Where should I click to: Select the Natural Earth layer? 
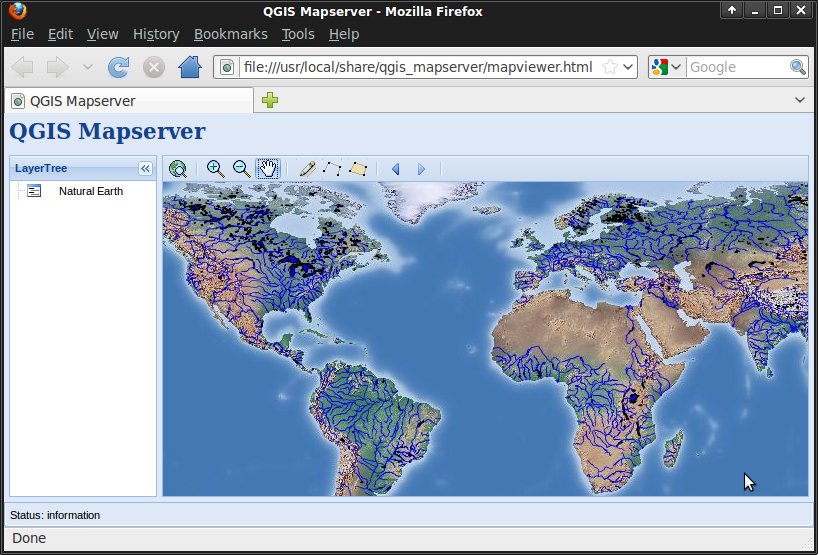pos(91,191)
